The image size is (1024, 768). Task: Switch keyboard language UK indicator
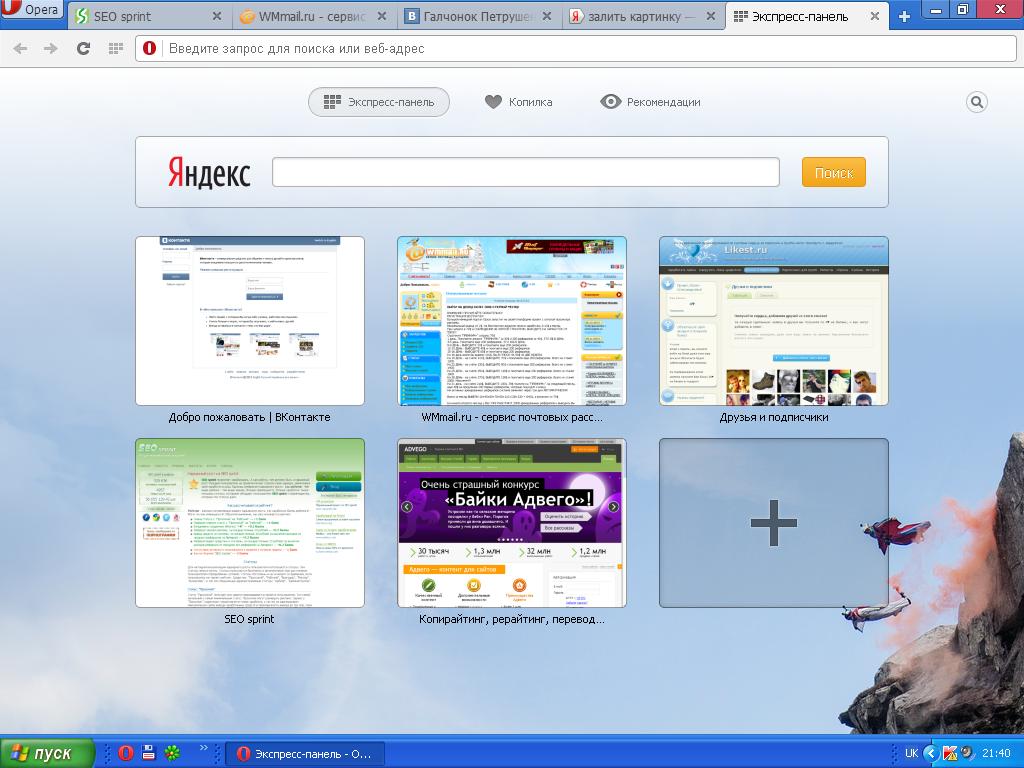click(912, 754)
